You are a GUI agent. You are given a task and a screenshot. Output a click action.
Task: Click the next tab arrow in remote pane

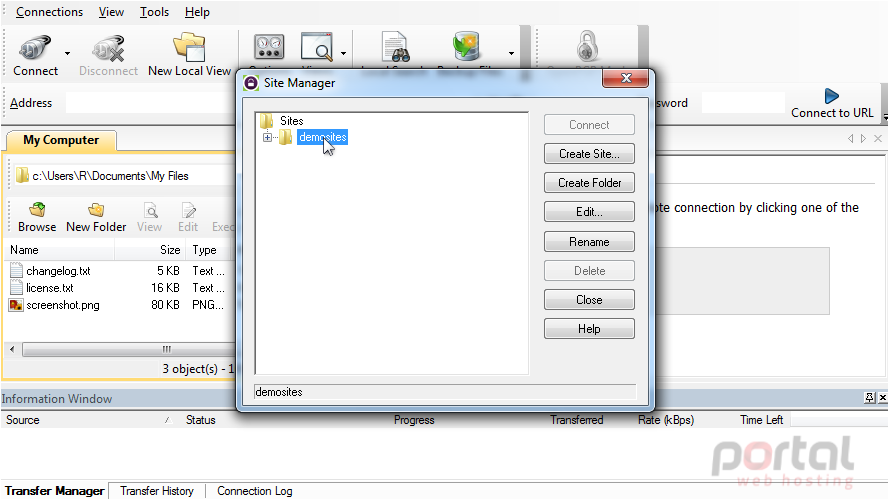(863, 138)
